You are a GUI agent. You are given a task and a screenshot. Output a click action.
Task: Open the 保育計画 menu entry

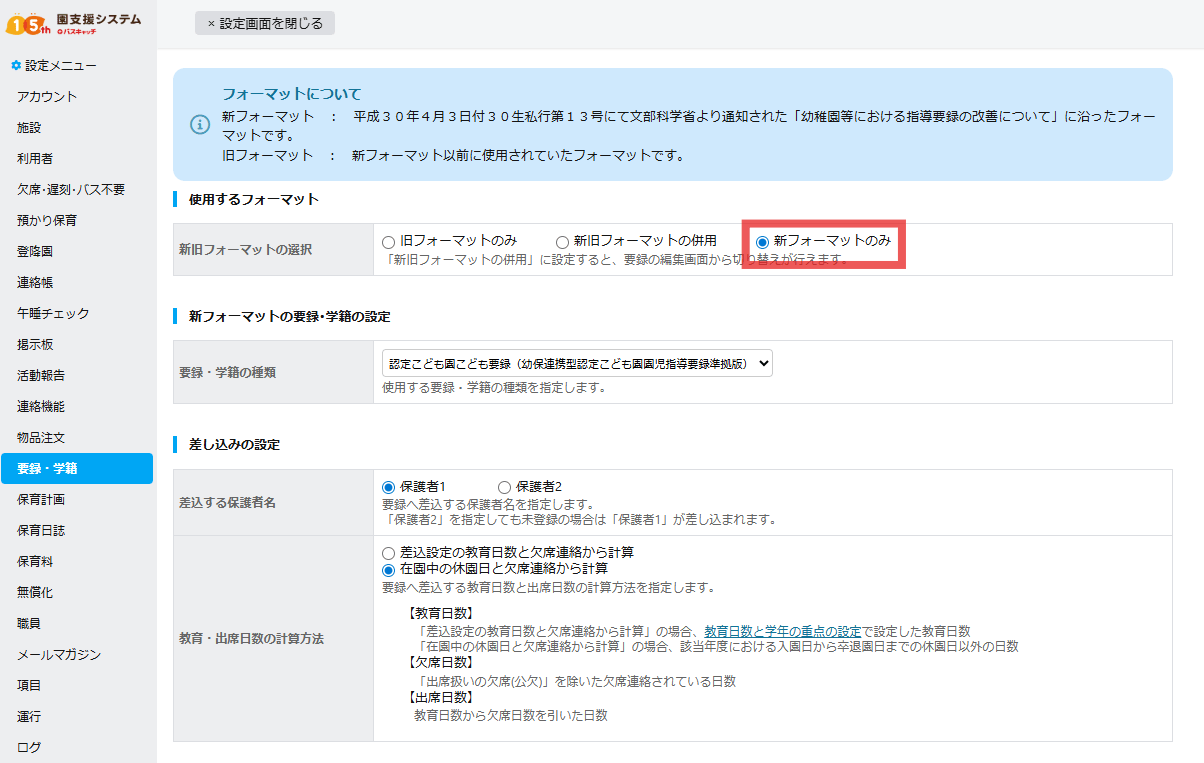click(41, 500)
